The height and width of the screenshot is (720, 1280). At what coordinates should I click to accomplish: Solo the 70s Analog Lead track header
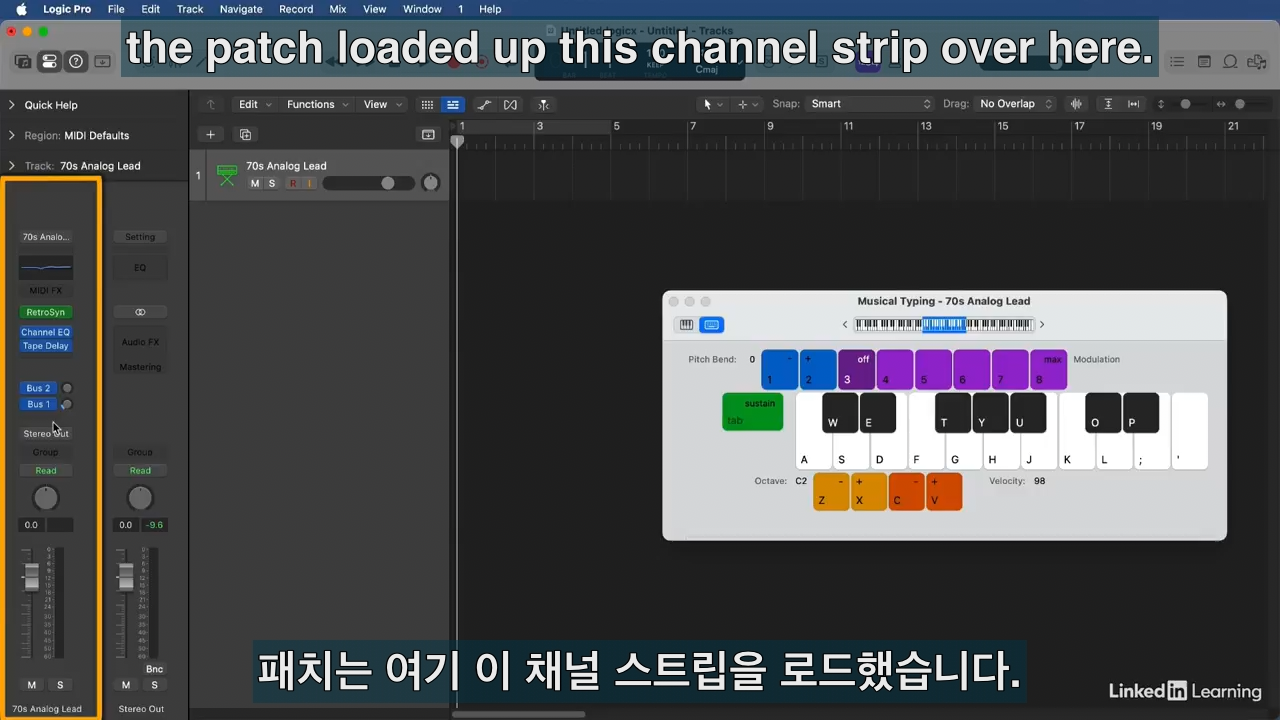click(271, 183)
